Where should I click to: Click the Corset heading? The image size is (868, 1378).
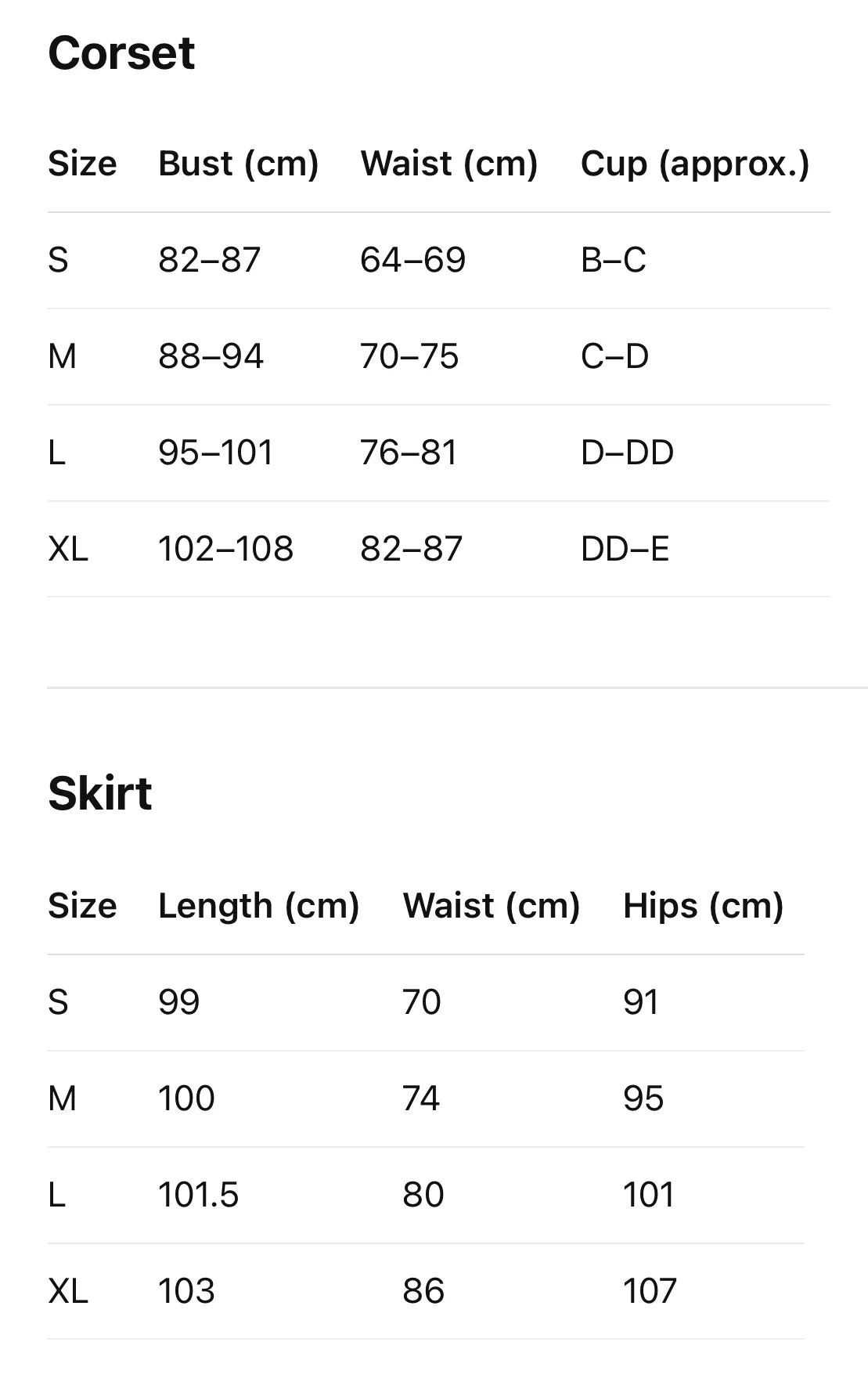click(121, 53)
